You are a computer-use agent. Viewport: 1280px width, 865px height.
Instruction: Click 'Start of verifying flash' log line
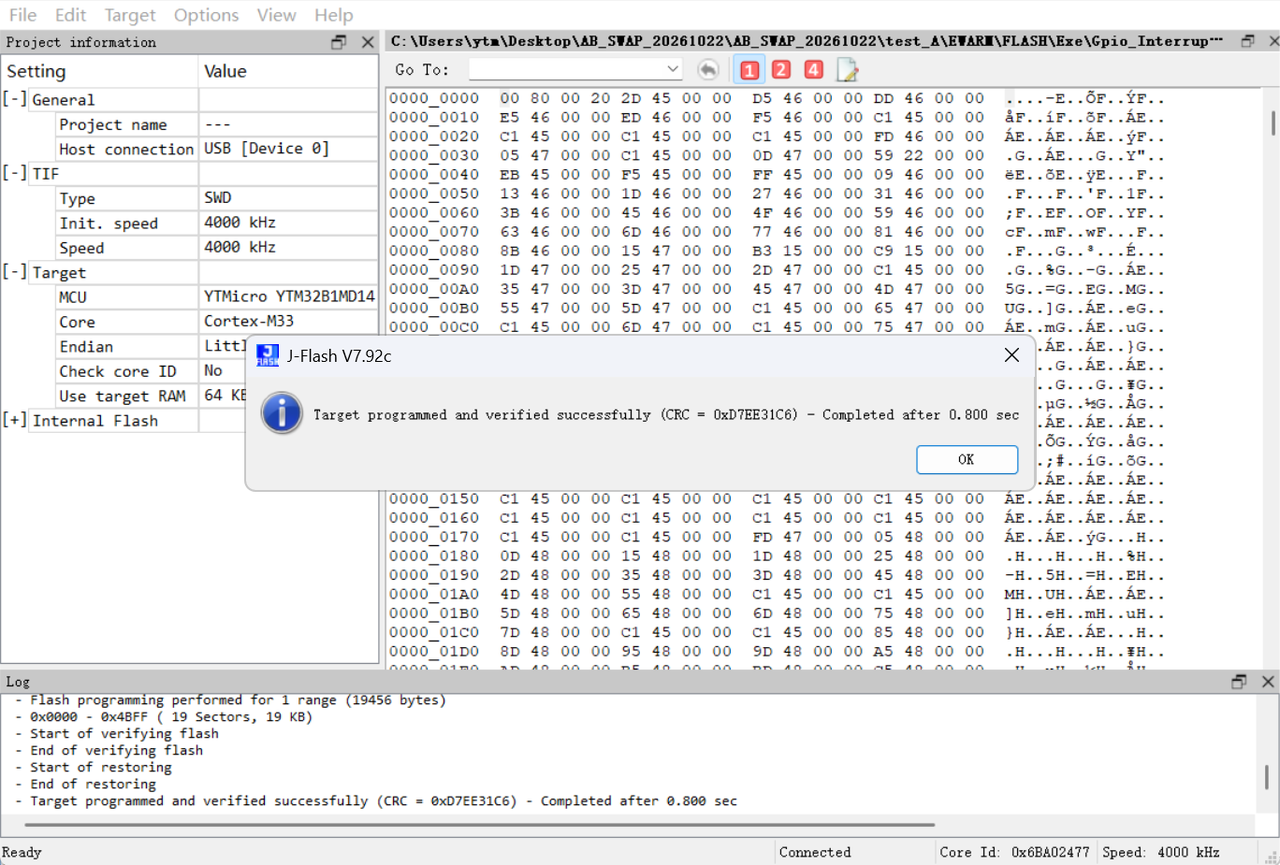point(124,733)
